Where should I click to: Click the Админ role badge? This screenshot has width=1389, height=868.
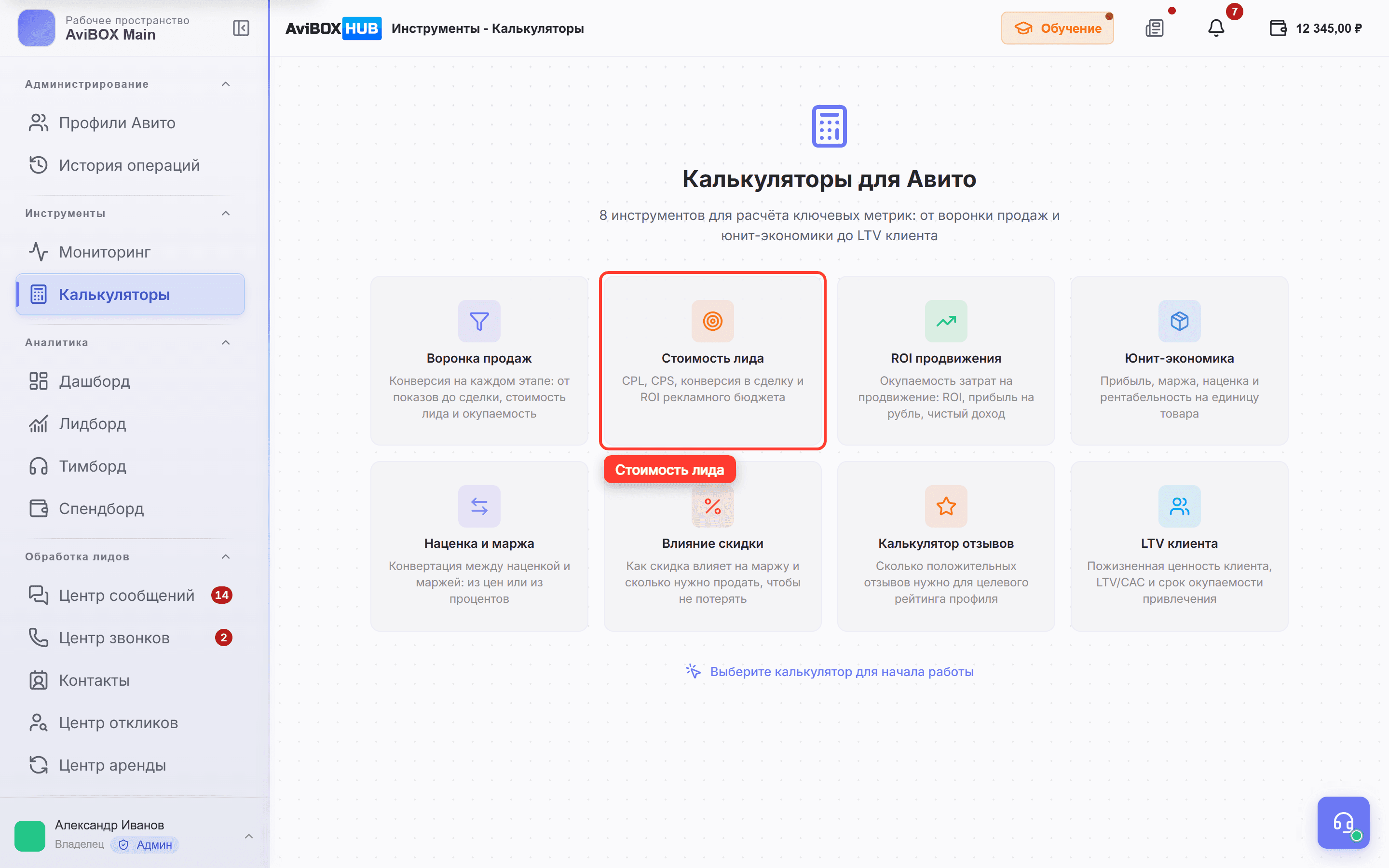(145, 844)
